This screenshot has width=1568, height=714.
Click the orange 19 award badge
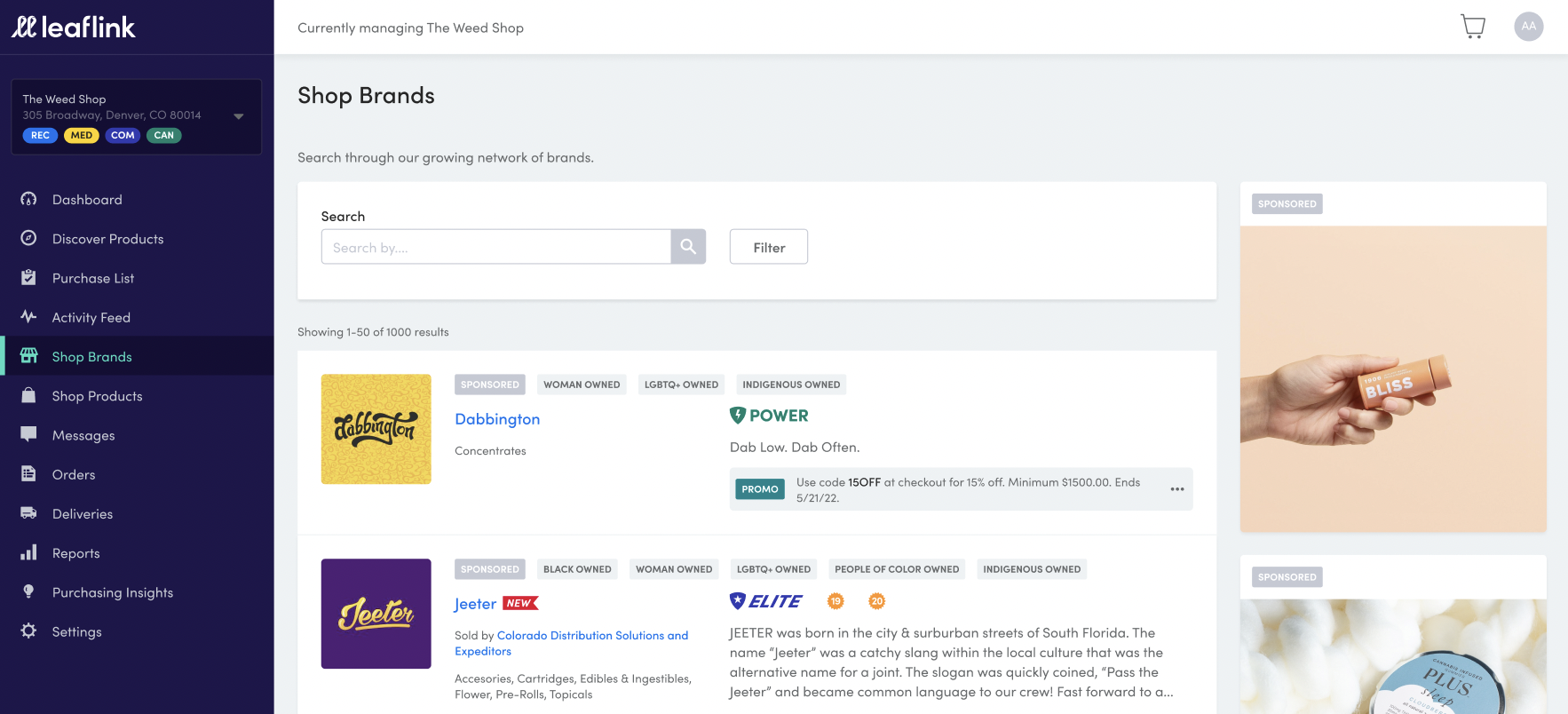(835, 601)
